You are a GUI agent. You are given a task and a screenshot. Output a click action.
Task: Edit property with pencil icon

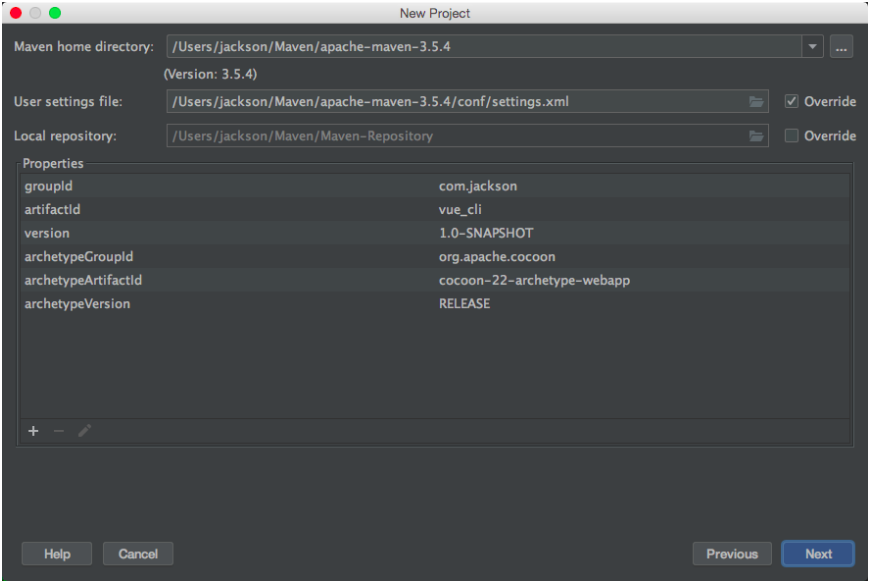click(84, 431)
